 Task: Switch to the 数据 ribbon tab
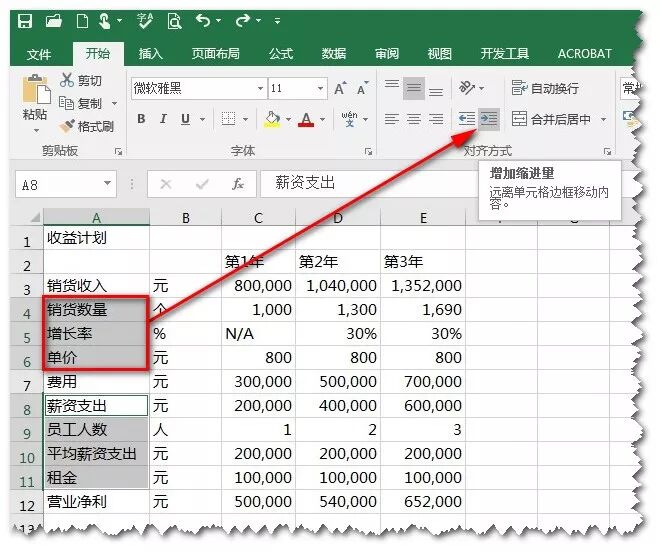(334, 53)
